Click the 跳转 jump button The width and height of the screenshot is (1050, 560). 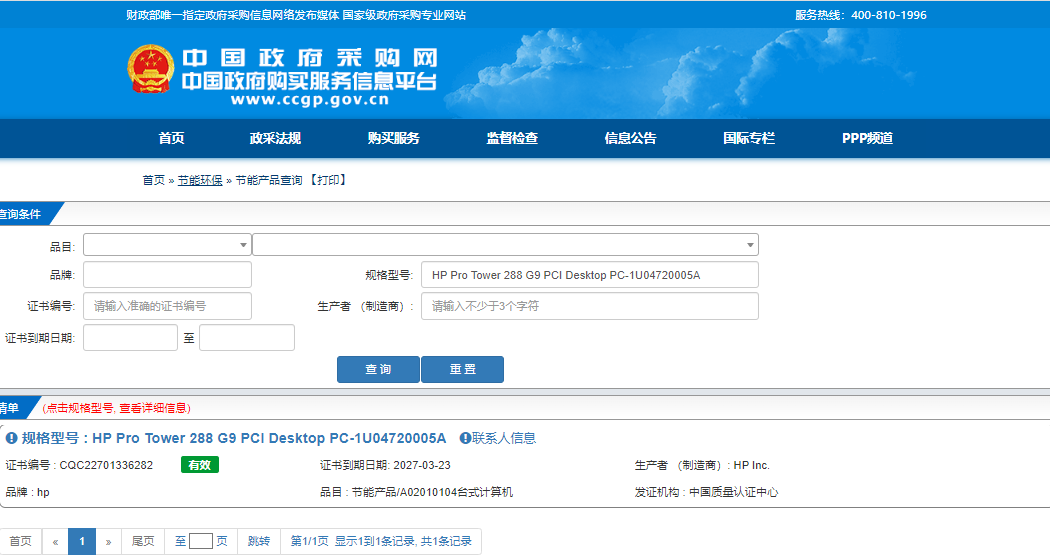[x=258, y=541]
